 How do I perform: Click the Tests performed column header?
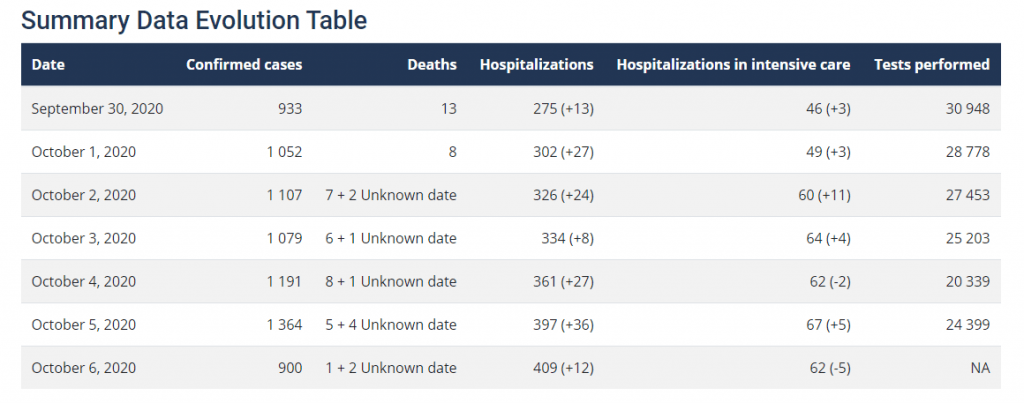click(x=931, y=65)
